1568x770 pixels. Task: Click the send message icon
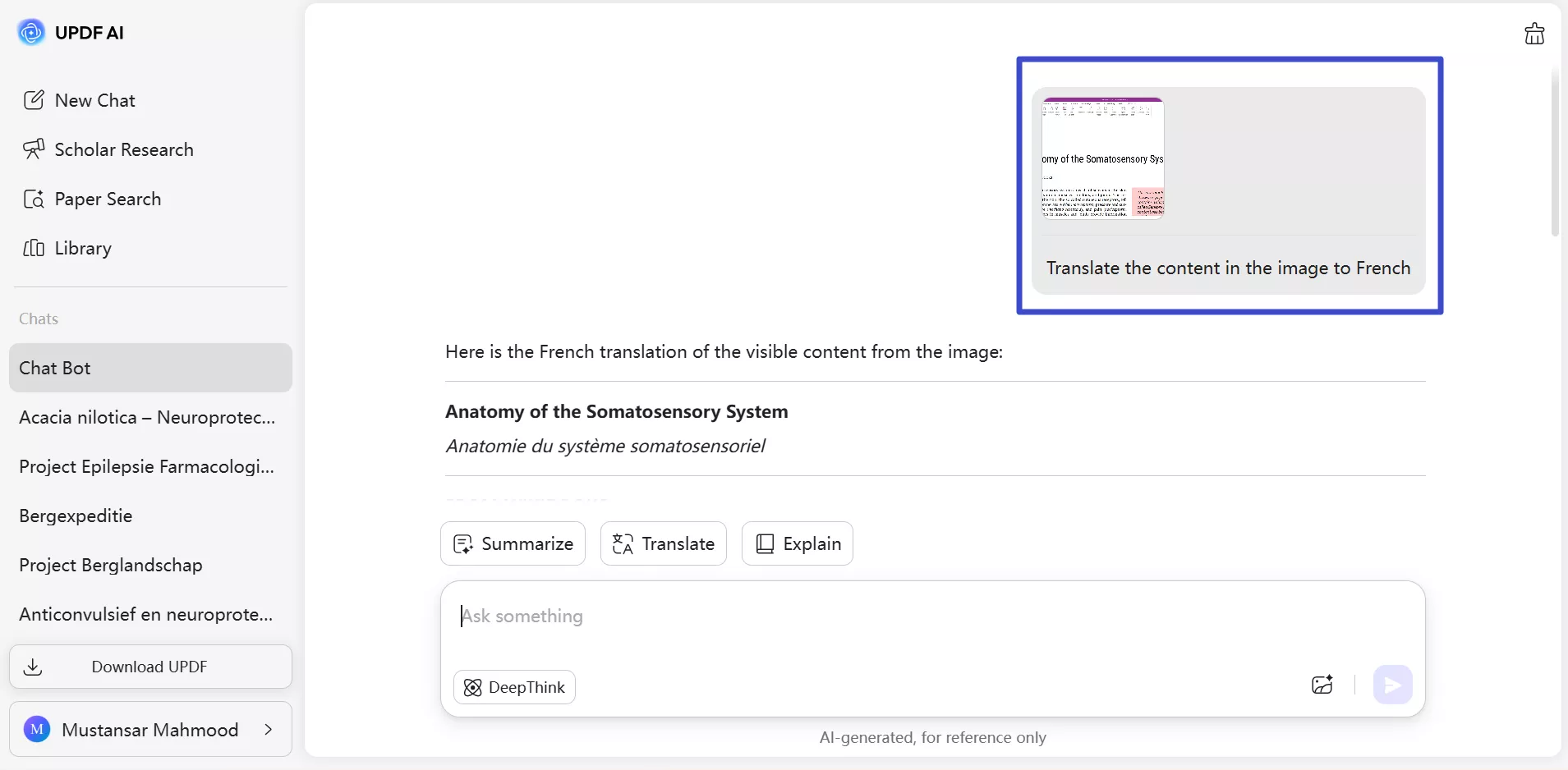pyautogui.click(x=1392, y=685)
